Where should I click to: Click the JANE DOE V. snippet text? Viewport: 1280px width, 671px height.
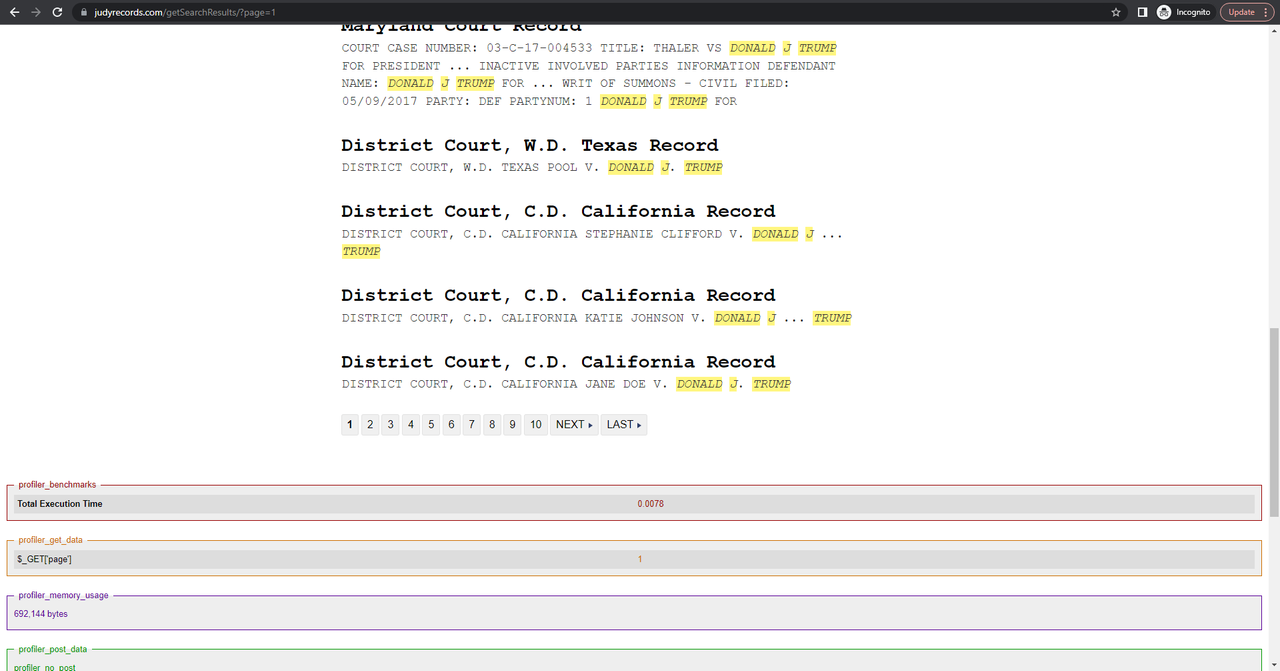pos(627,384)
